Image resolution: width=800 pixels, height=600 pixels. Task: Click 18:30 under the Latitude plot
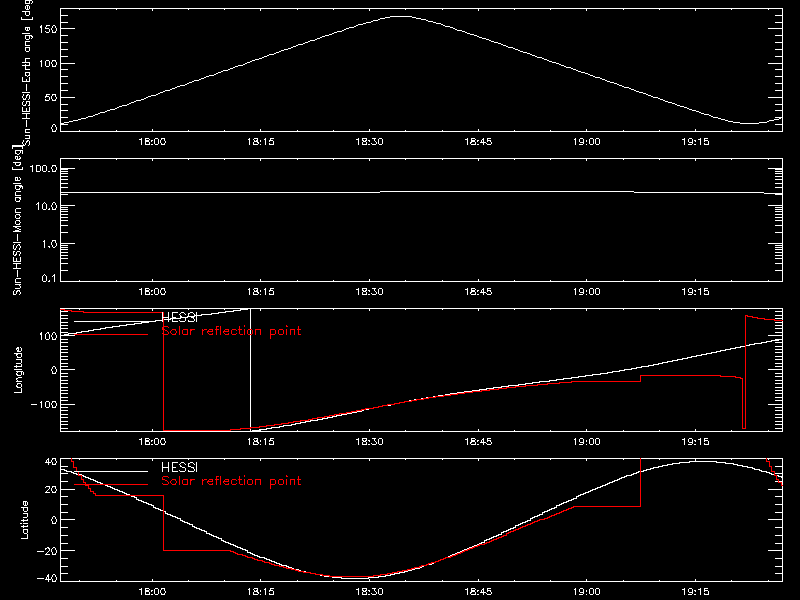click(x=369, y=592)
